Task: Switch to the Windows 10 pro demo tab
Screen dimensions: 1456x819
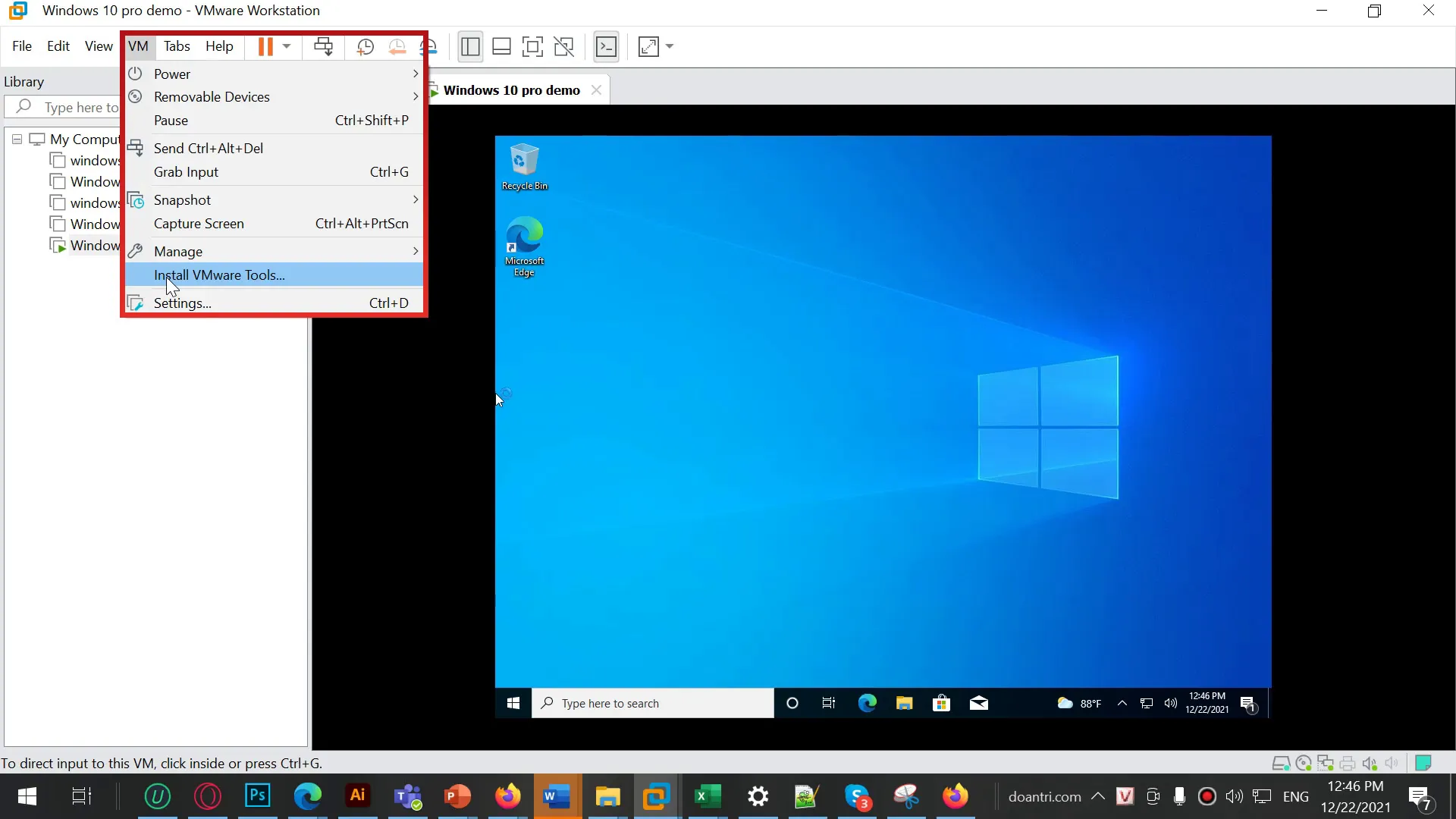Action: click(x=512, y=89)
